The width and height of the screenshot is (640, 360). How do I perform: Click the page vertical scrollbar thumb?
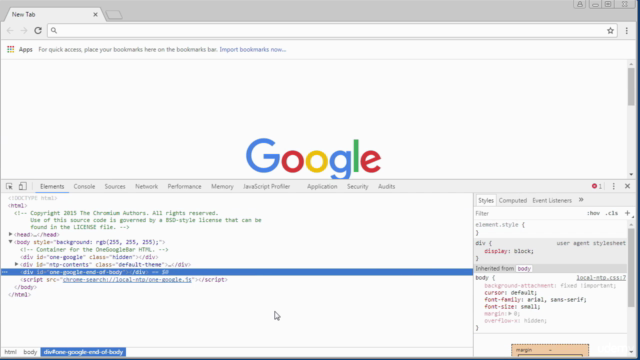[x=631, y=87]
